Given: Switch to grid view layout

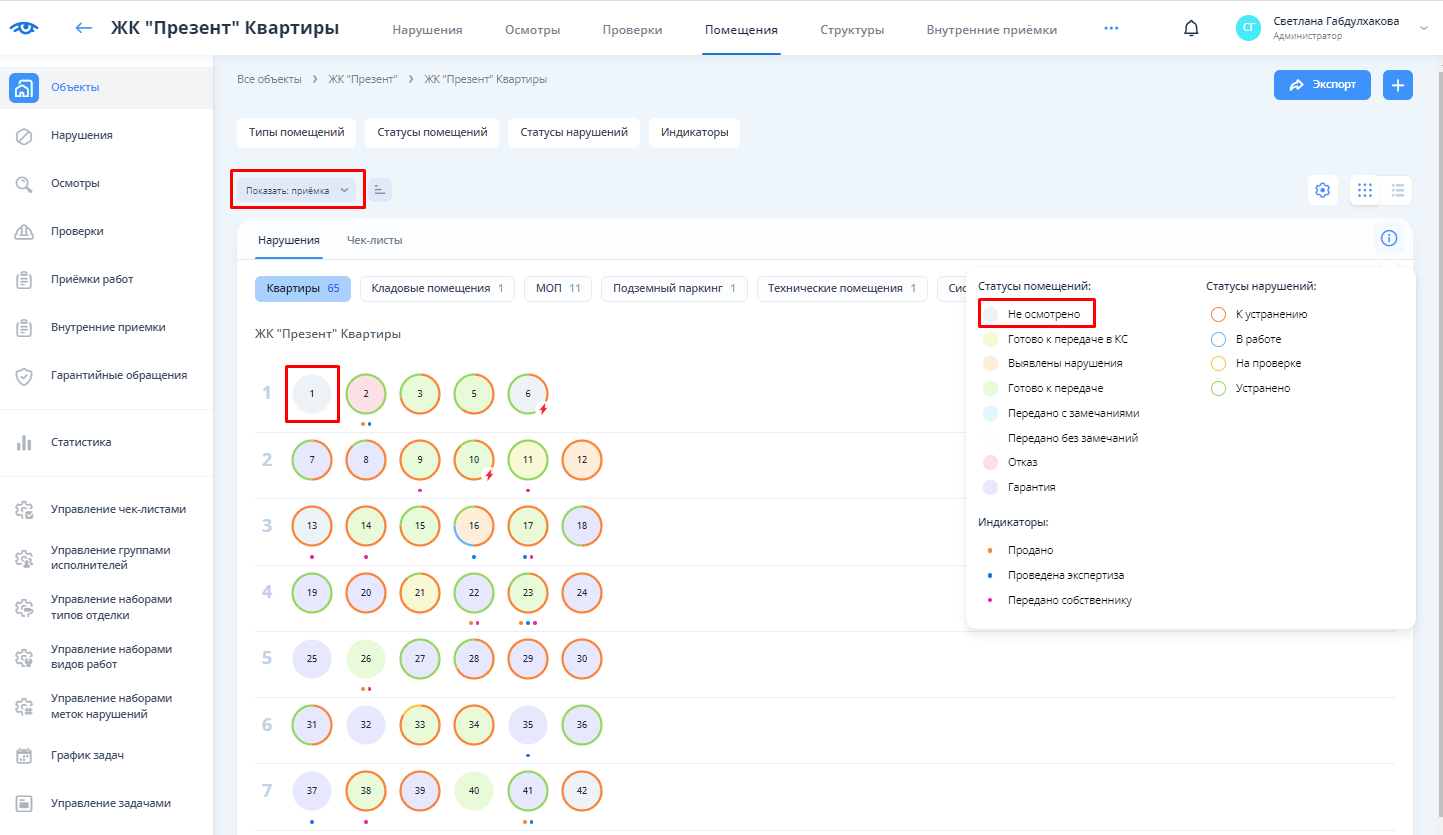Looking at the screenshot, I should tap(1365, 190).
